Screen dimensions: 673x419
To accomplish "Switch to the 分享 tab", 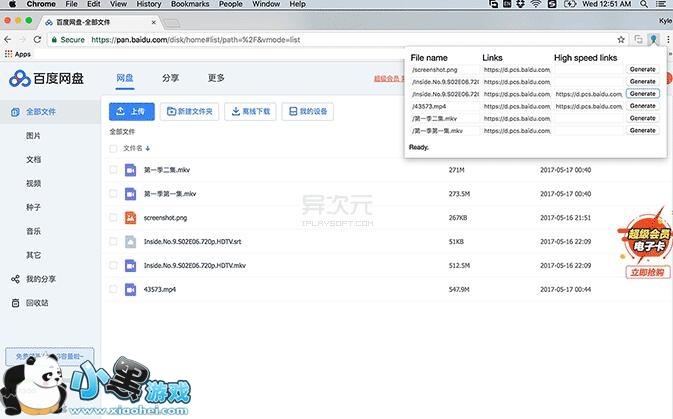I will click(171, 77).
